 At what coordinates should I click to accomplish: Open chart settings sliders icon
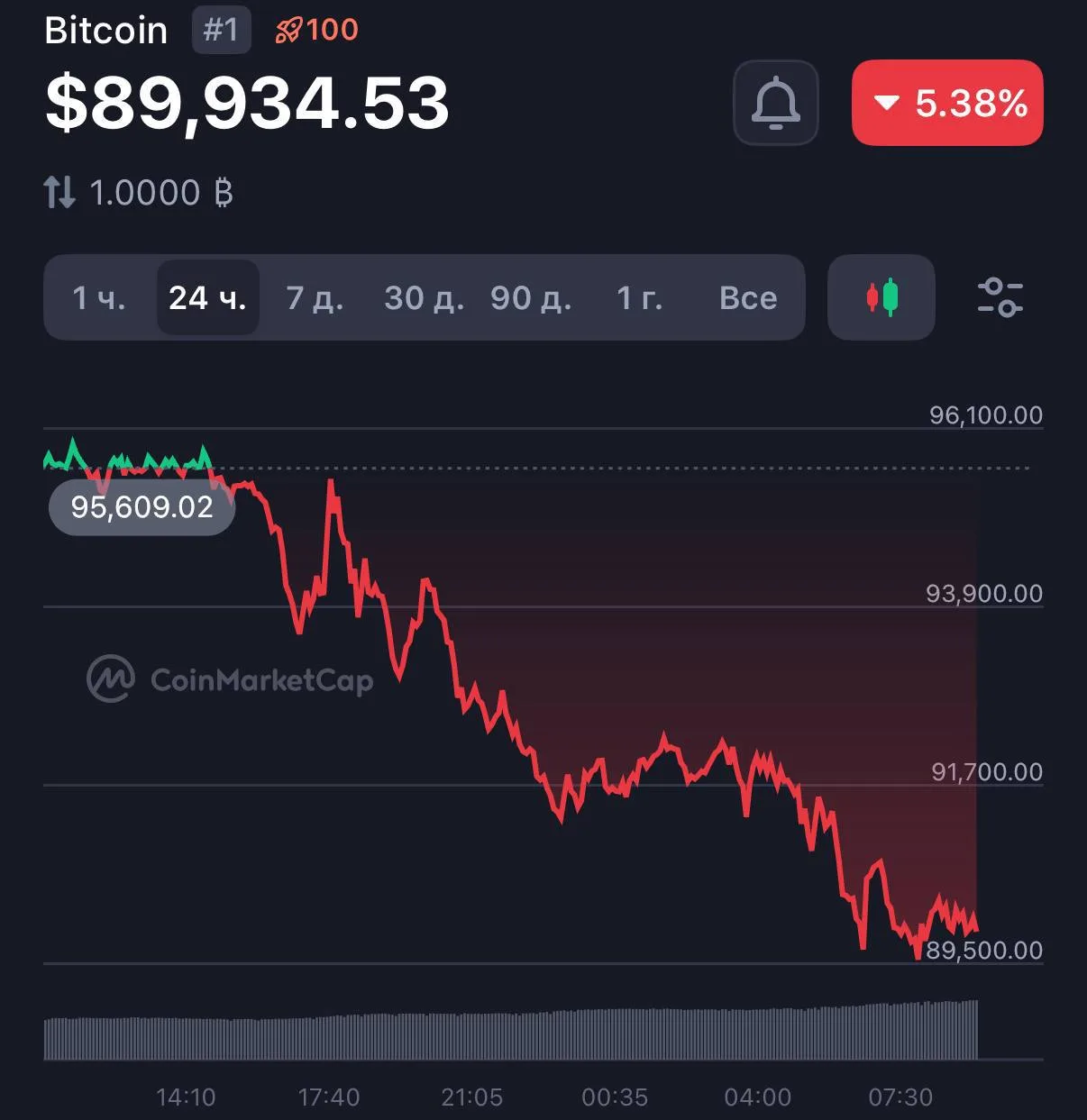coord(1000,297)
